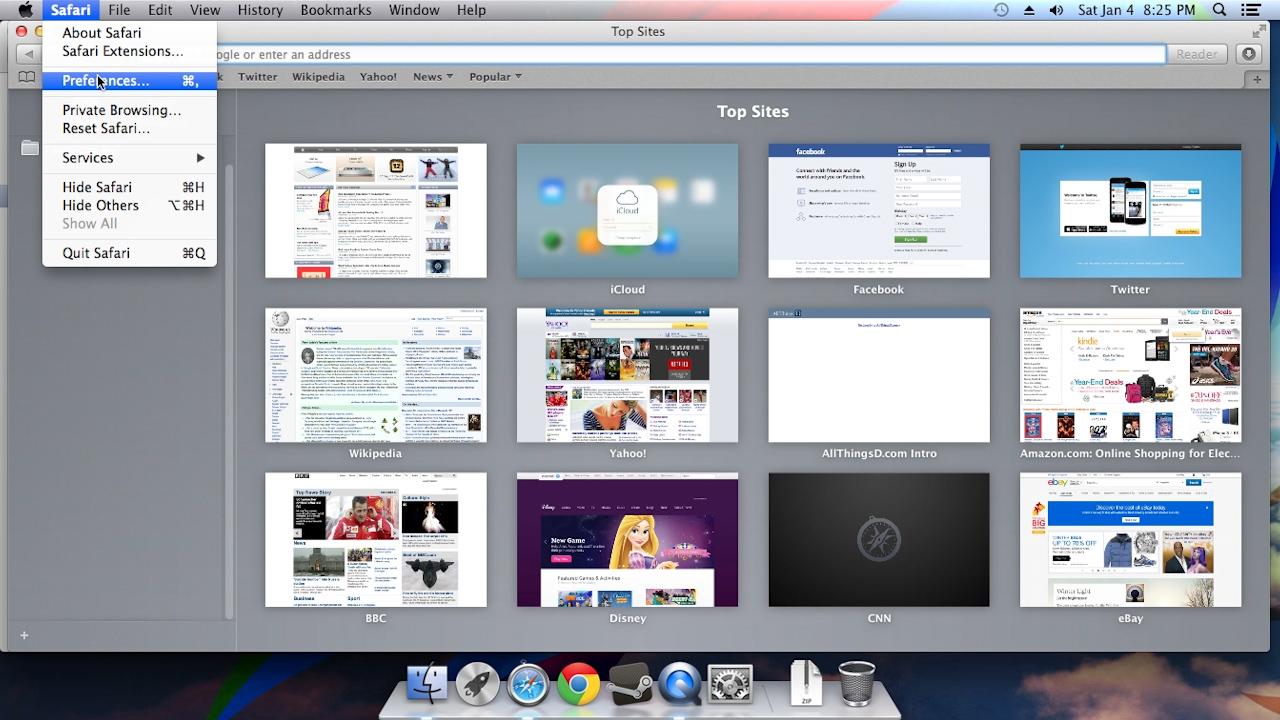Open the volume control in menu bar
The height and width of the screenshot is (720, 1280).
(x=1057, y=10)
